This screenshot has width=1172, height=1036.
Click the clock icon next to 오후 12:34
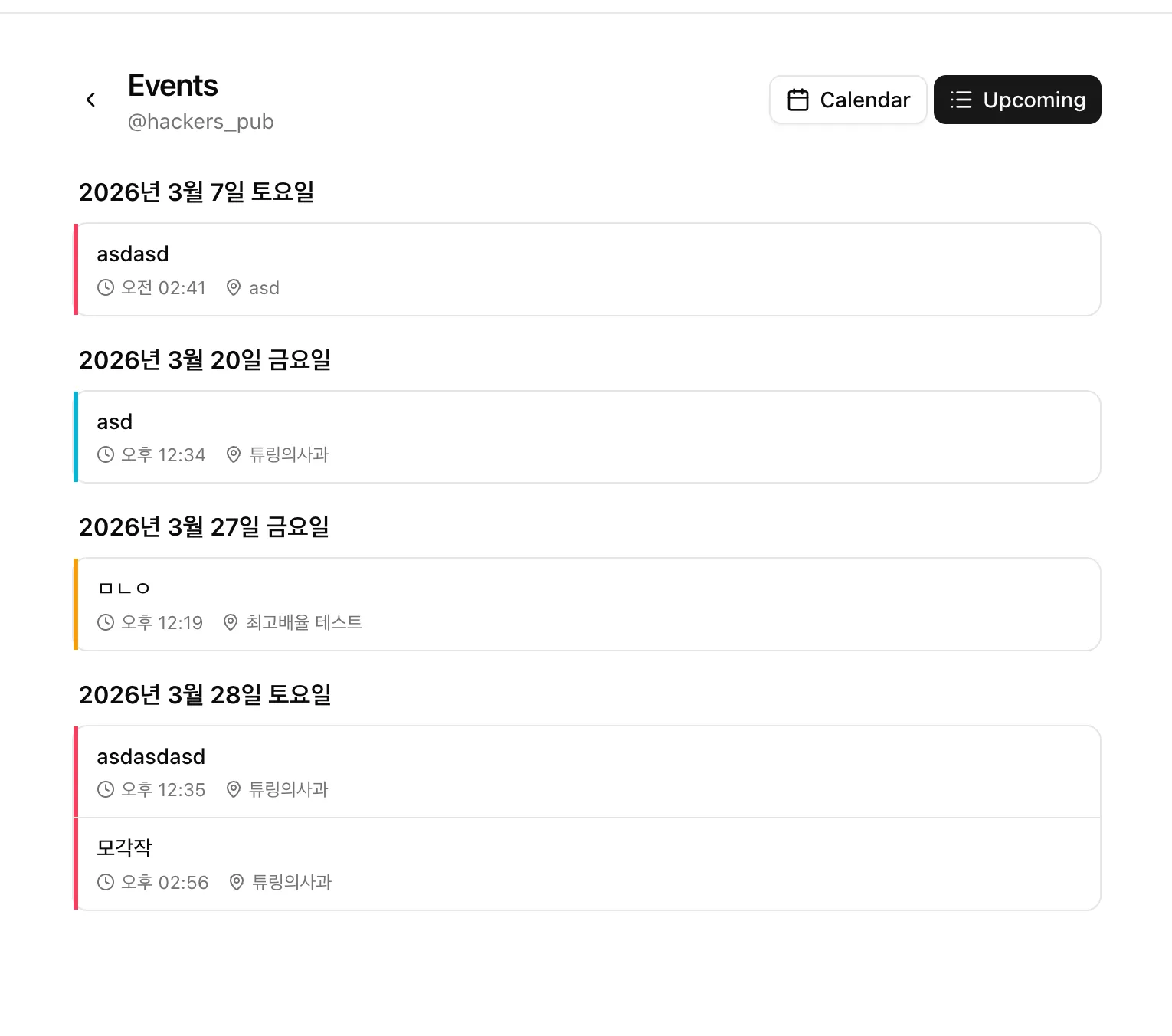click(x=106, y=455)
